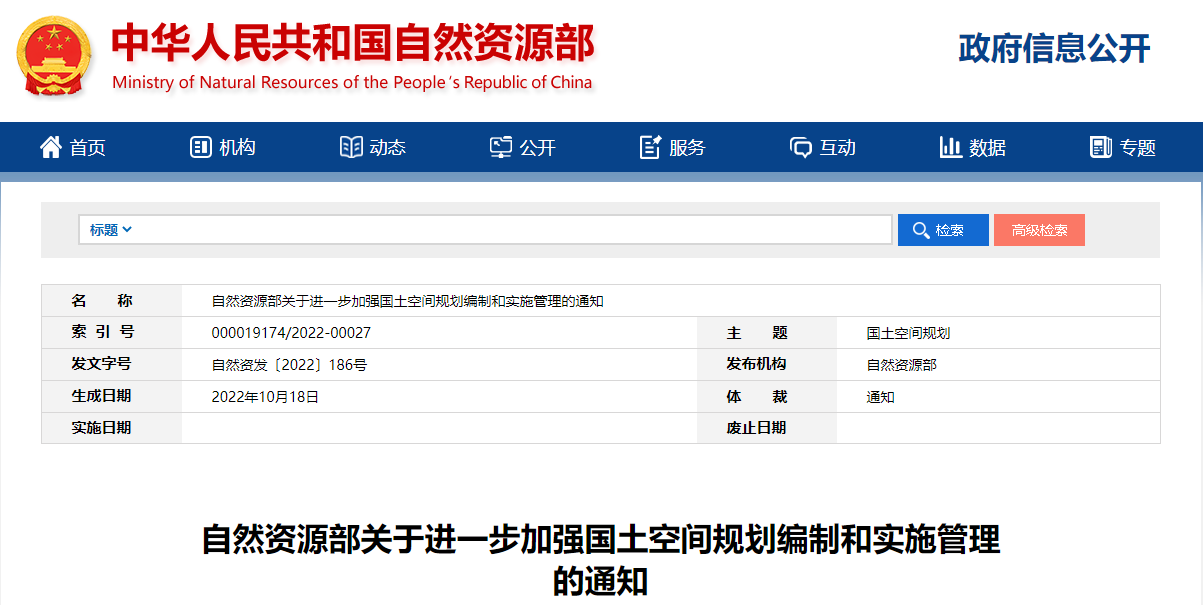Click the 国土空间规划 subject value
This screenshot has width=1203, height=605.
(x=908, y=333)
